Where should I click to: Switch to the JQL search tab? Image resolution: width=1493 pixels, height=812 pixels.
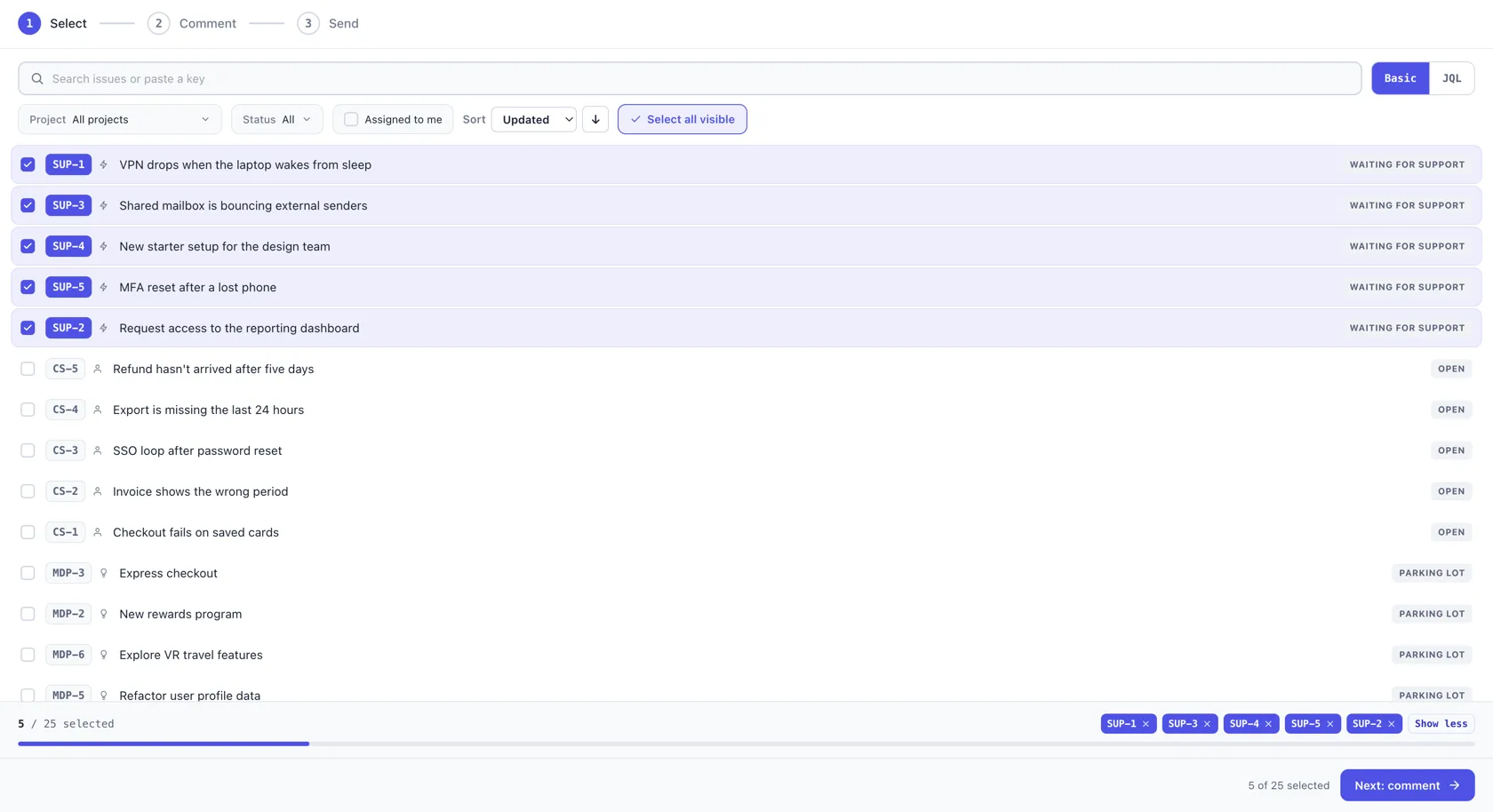[x=1451, y=78]
